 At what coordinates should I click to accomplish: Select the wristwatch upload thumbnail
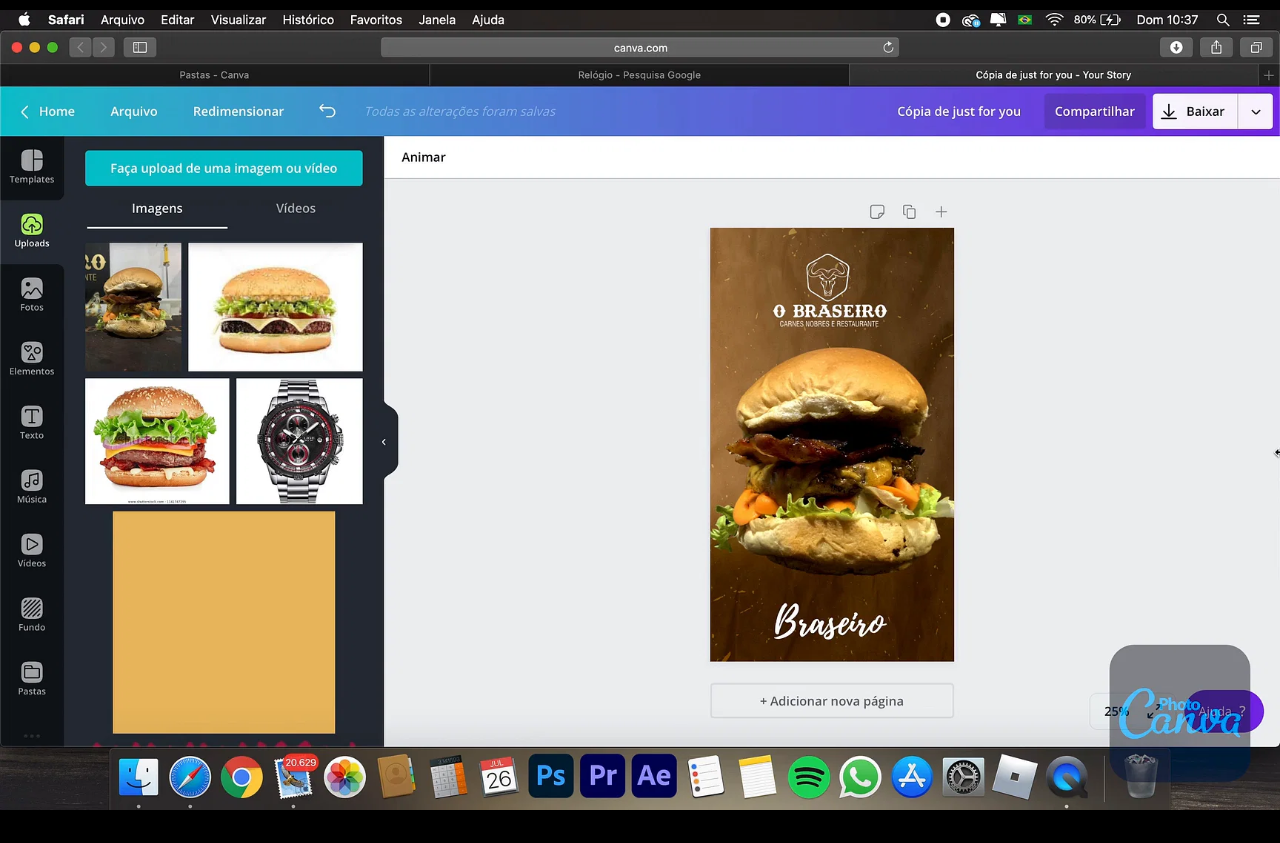(x=300, y=441)
